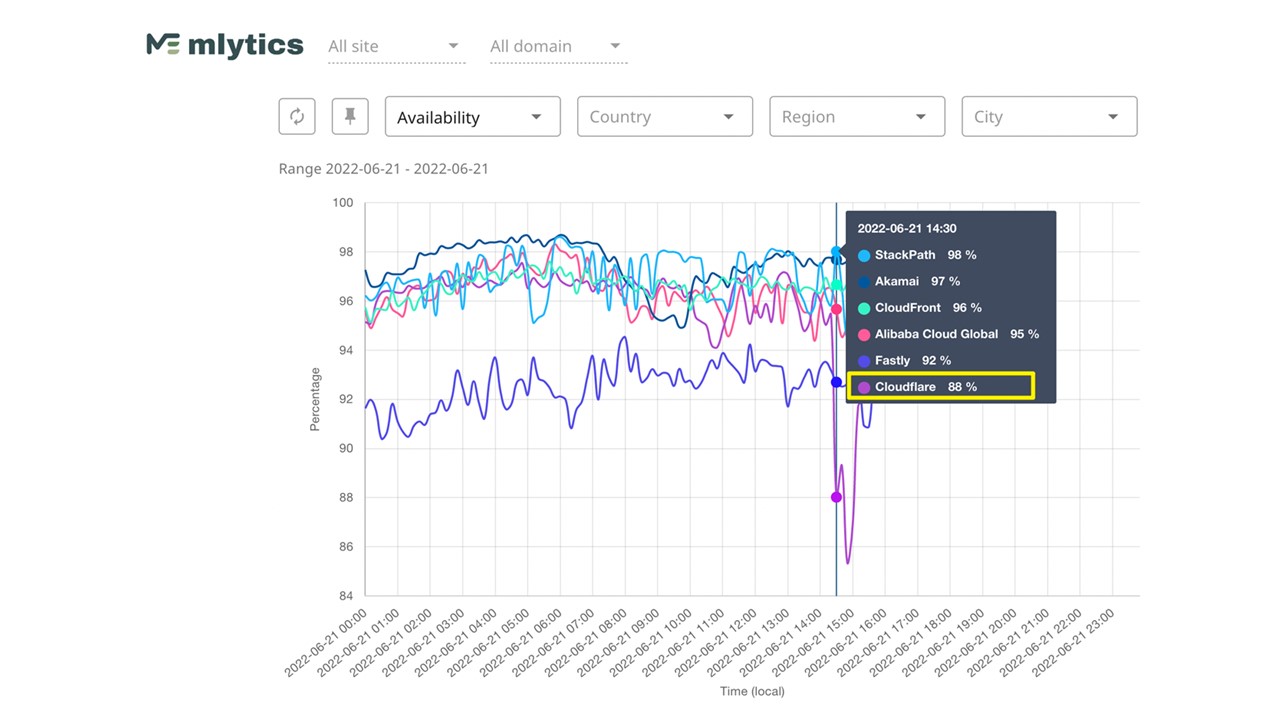Click the Cloudflare purple tooltip dot
The image size is (1280, 720).
864,387
